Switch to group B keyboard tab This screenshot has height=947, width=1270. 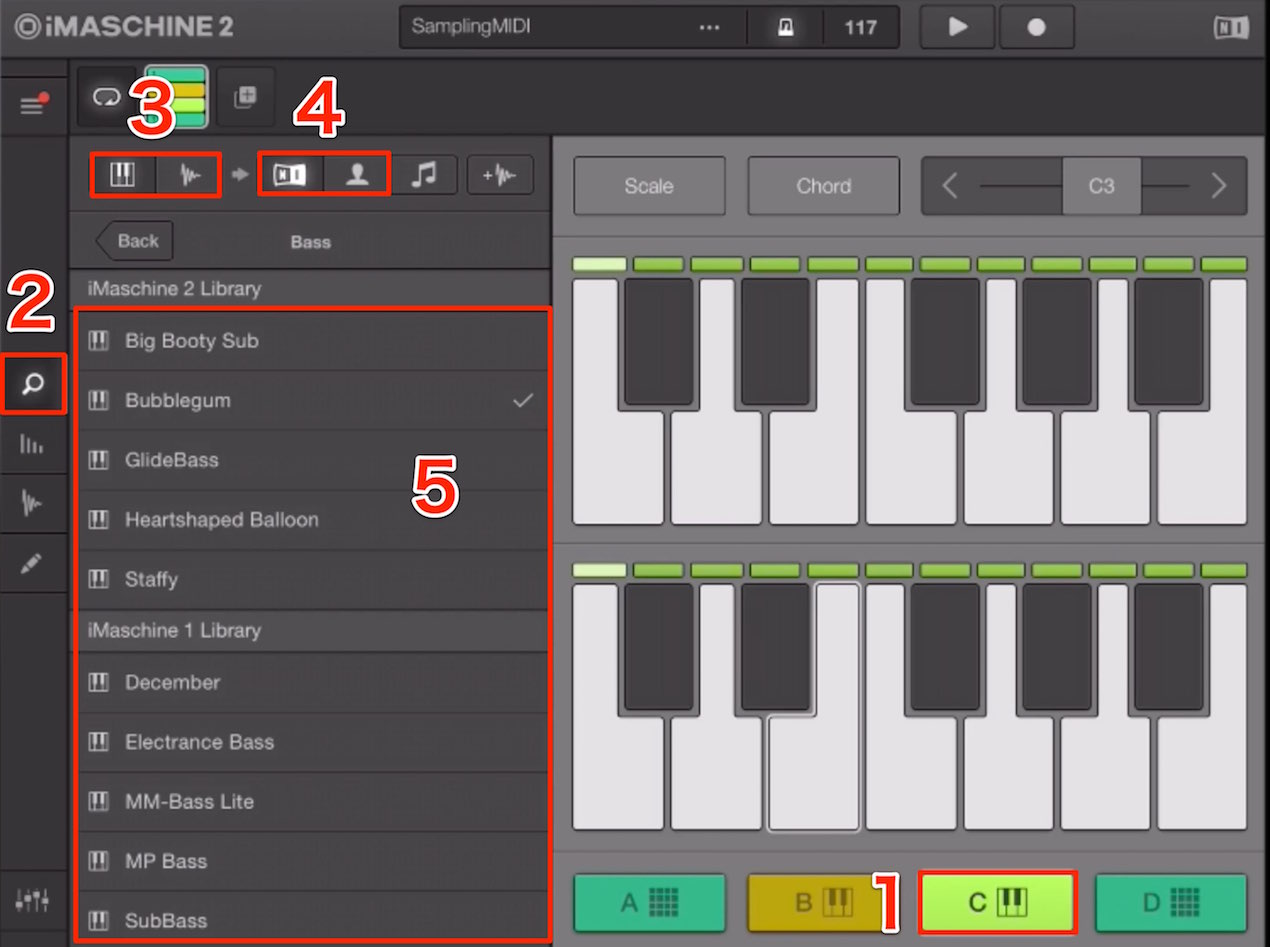824,903
